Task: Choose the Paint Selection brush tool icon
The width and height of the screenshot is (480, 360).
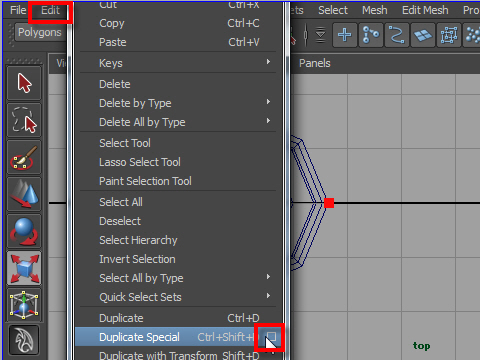Action: tap(24, 157)
